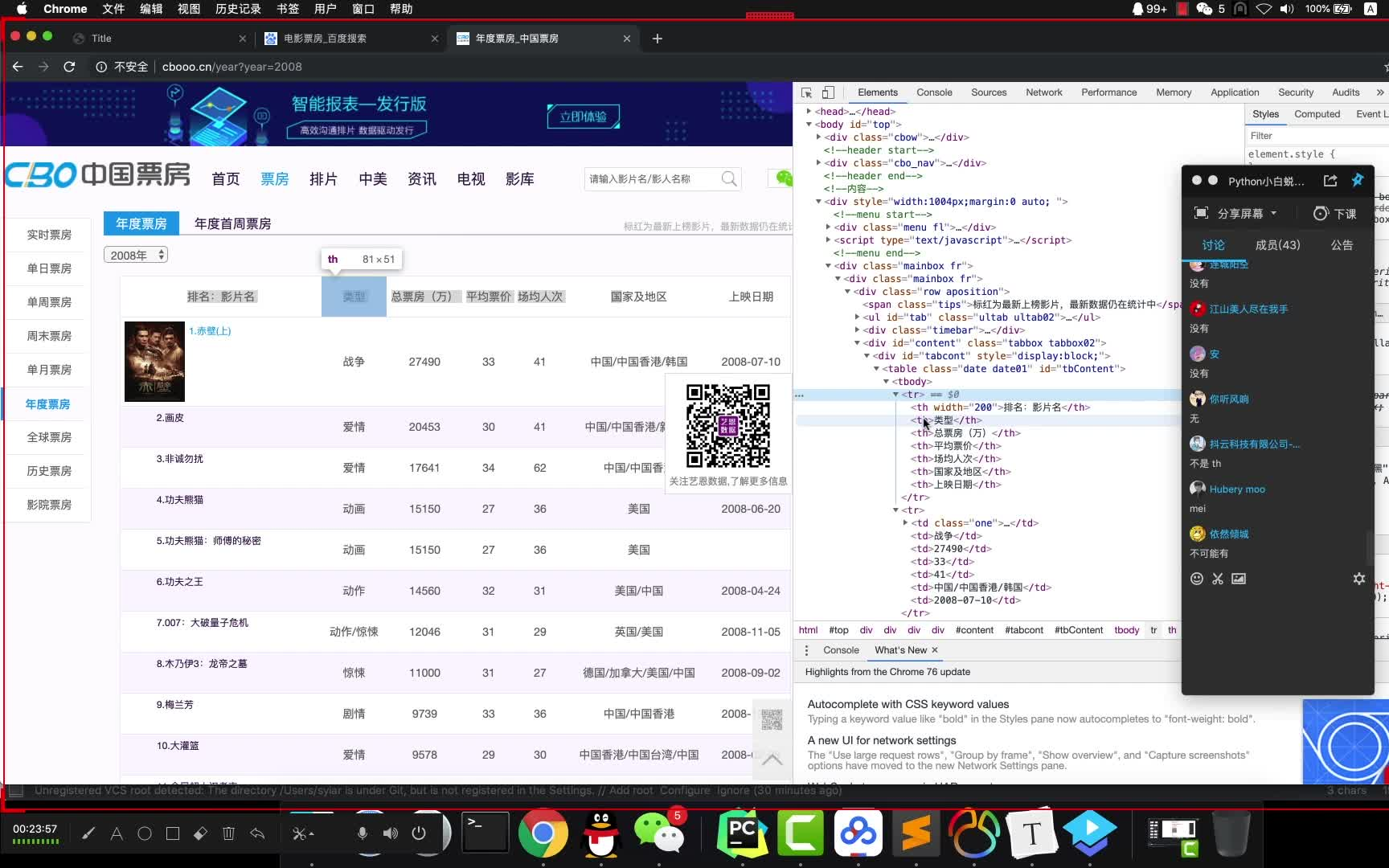Image resolution: width=1389 pixels, height=868 pixels.
Task: Collapse the tbody node in DevTools
Action: coord(886,382)
